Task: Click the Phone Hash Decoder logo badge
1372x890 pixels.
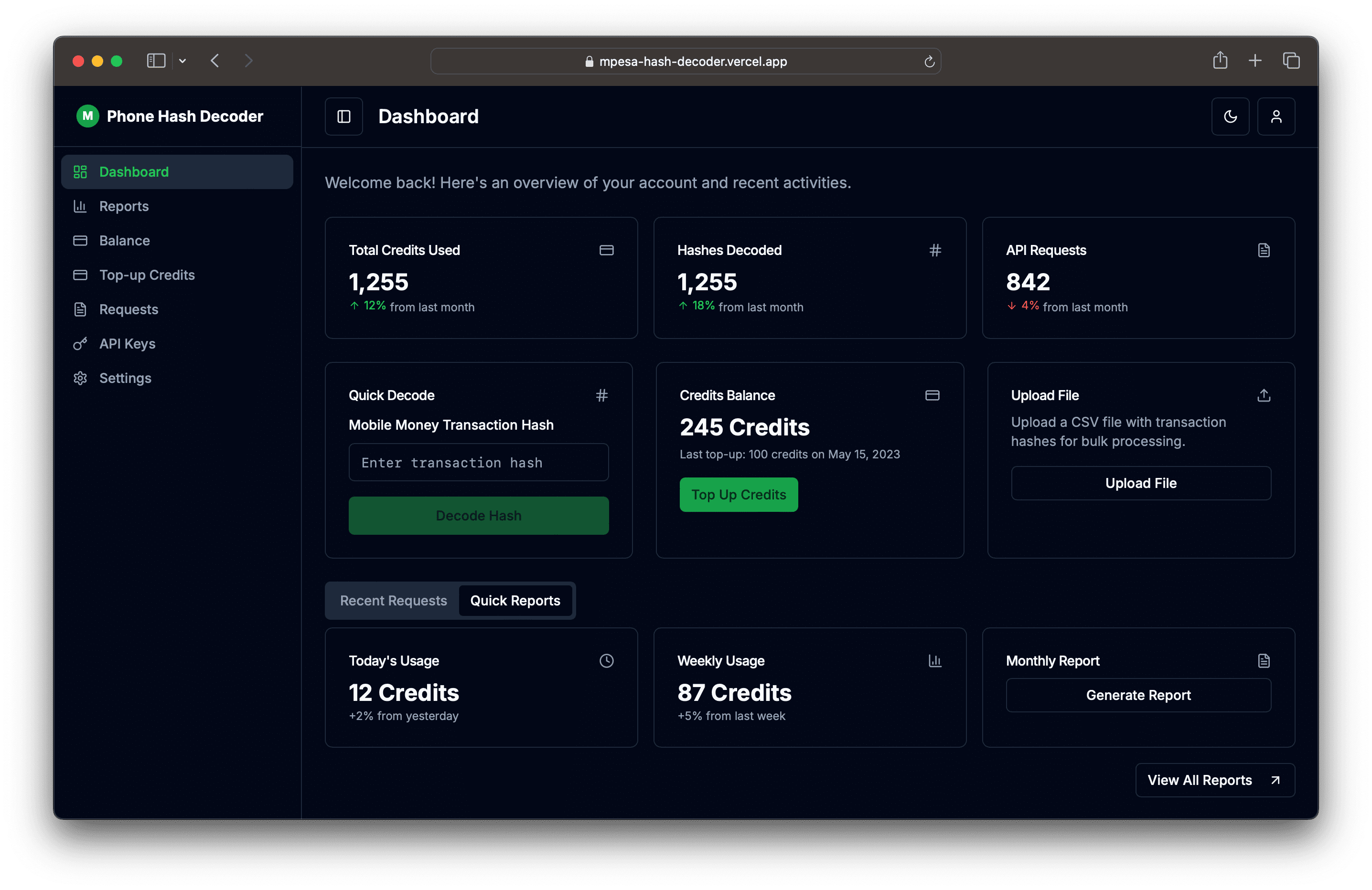Action: pos(87,116)
